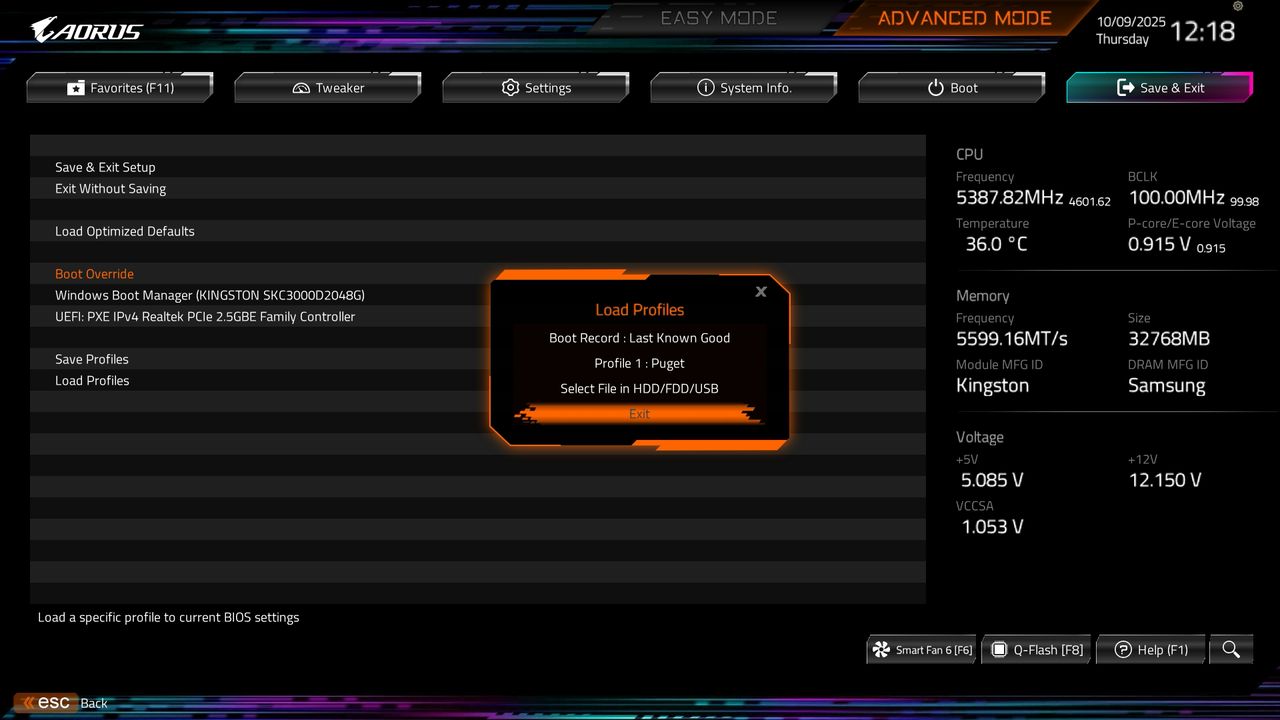Screen dimensions: 1280x720
Task: Boot override to Windows Boot Manager KINGSTON drive
Action: coord(210,295)
